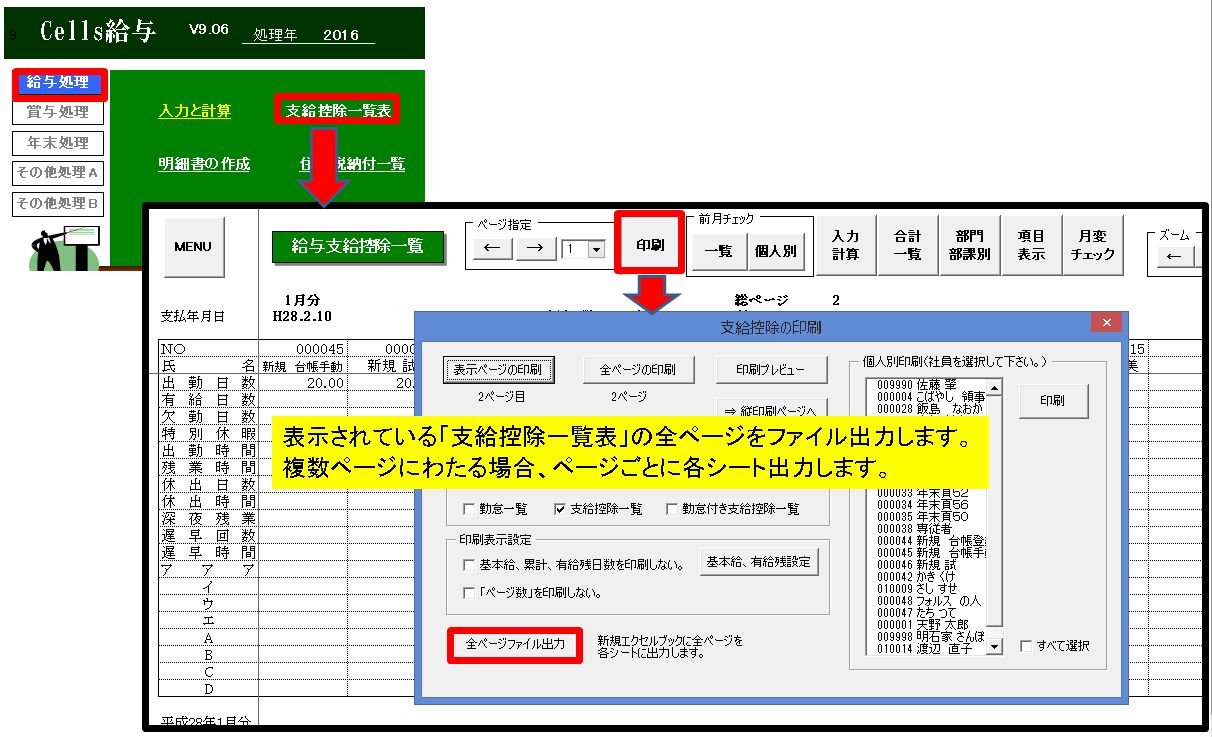Click the 入力と計算 link
The height and width of the screenshot is (737, 1212).
pos(195,111)
